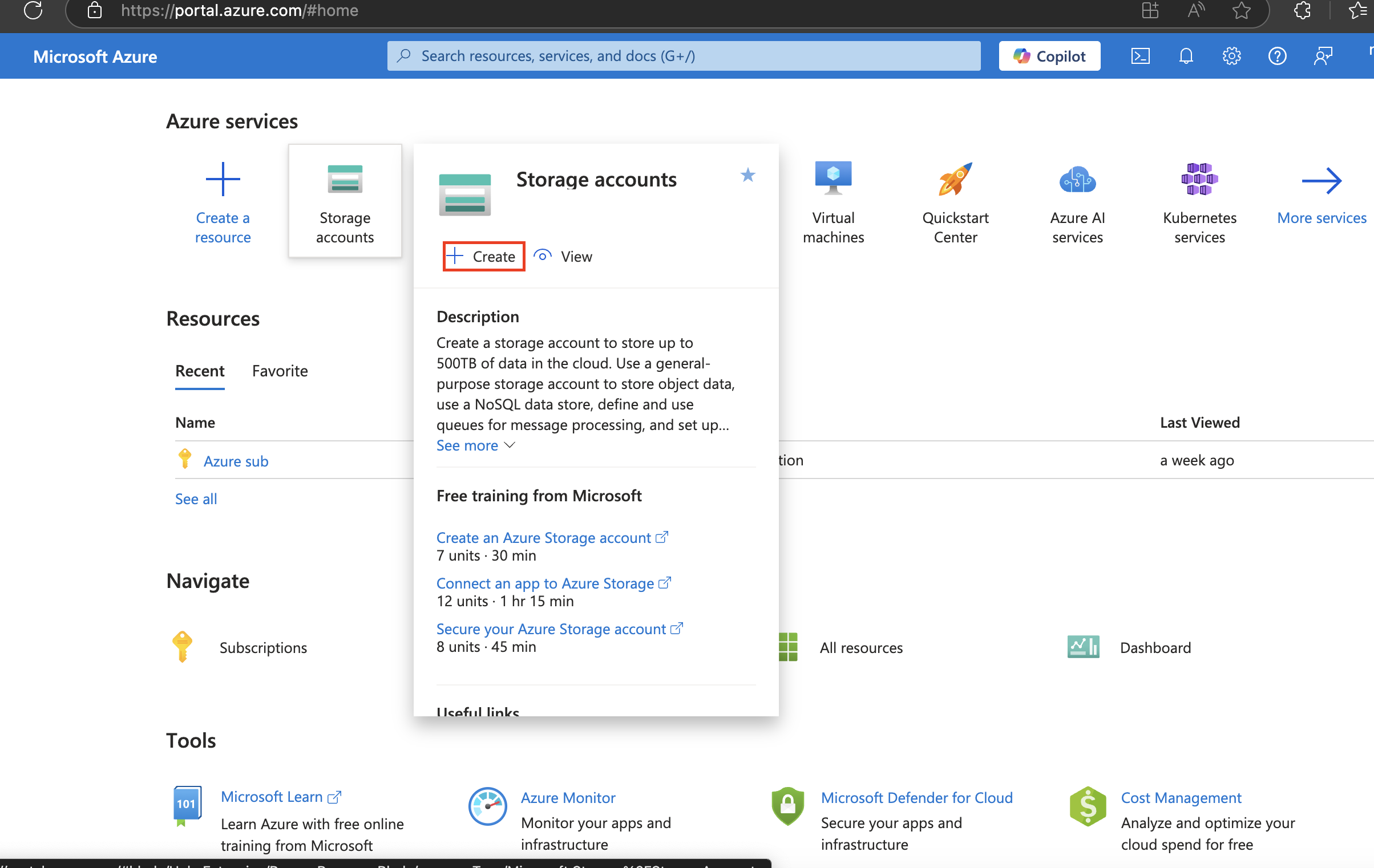
Task: Open browser split screen icon
Action: [1150, 10]
